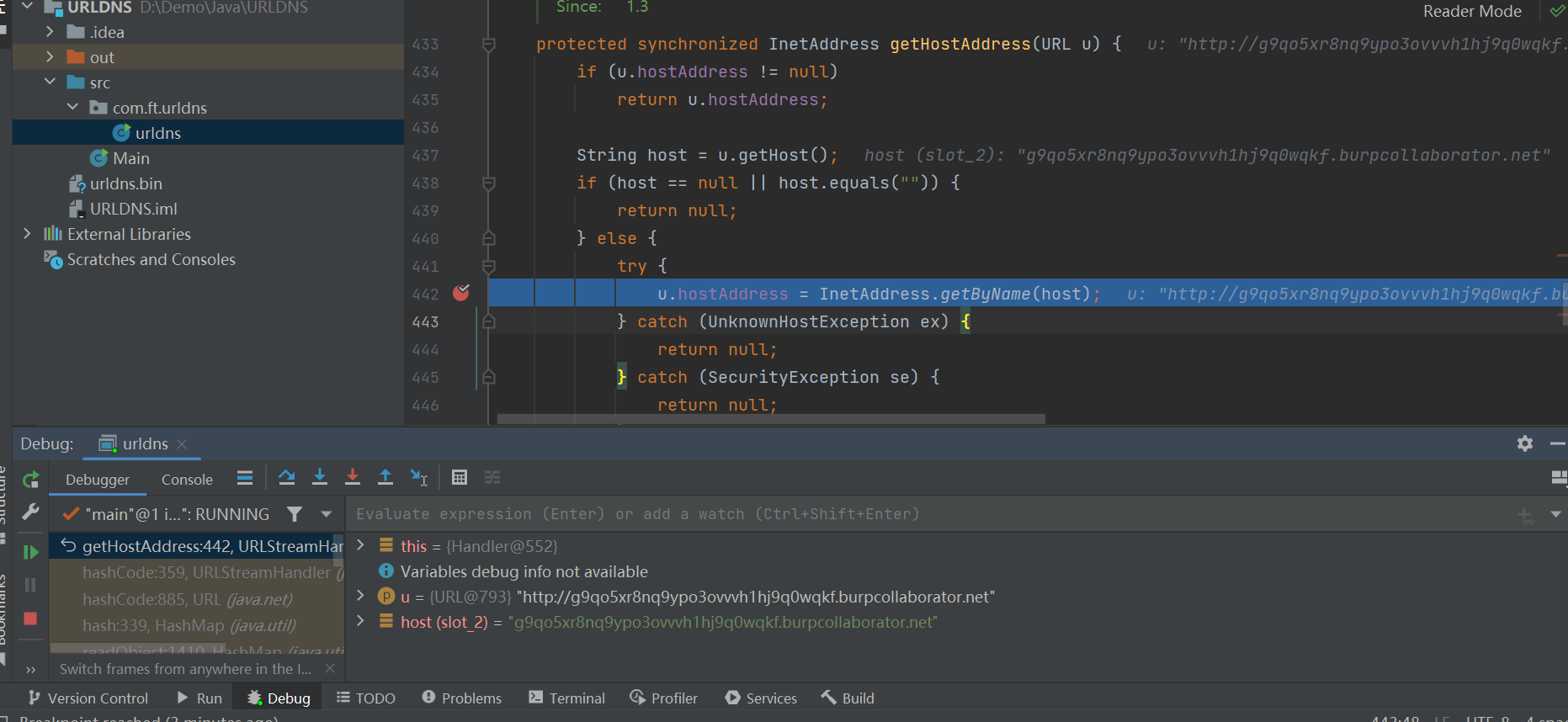Click the Pause Program icon
This screenshot has width=1568, height=722.
pos(31,585)
